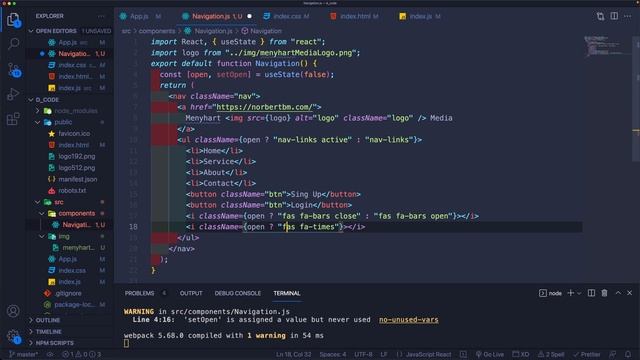Open the Manage gear icon
Viewport: 640px width, 360px height.
tap(13, 336)
